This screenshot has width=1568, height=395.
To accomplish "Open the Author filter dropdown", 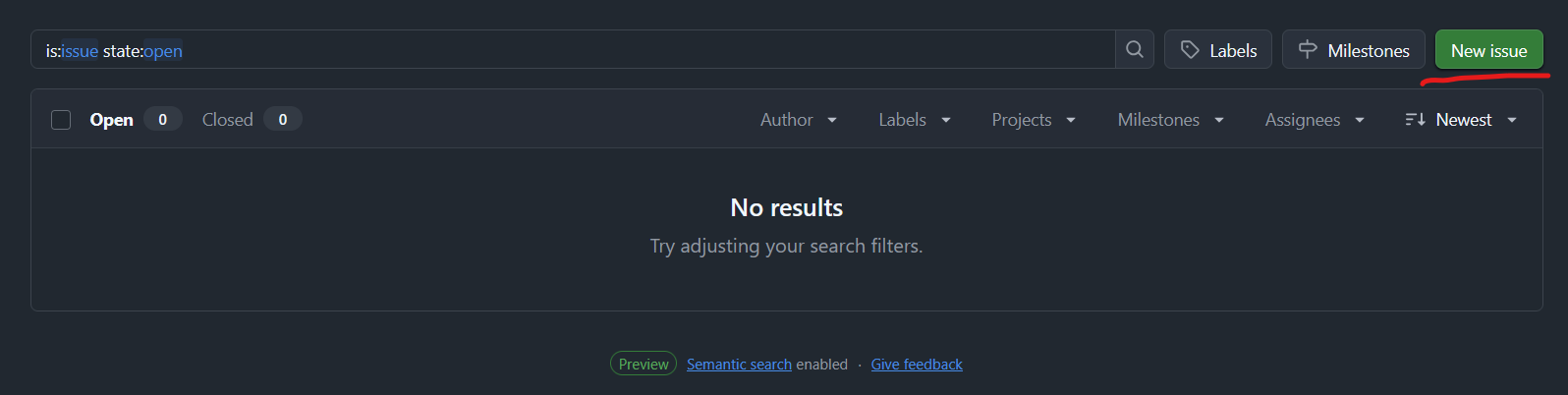I will pos(798,120).
